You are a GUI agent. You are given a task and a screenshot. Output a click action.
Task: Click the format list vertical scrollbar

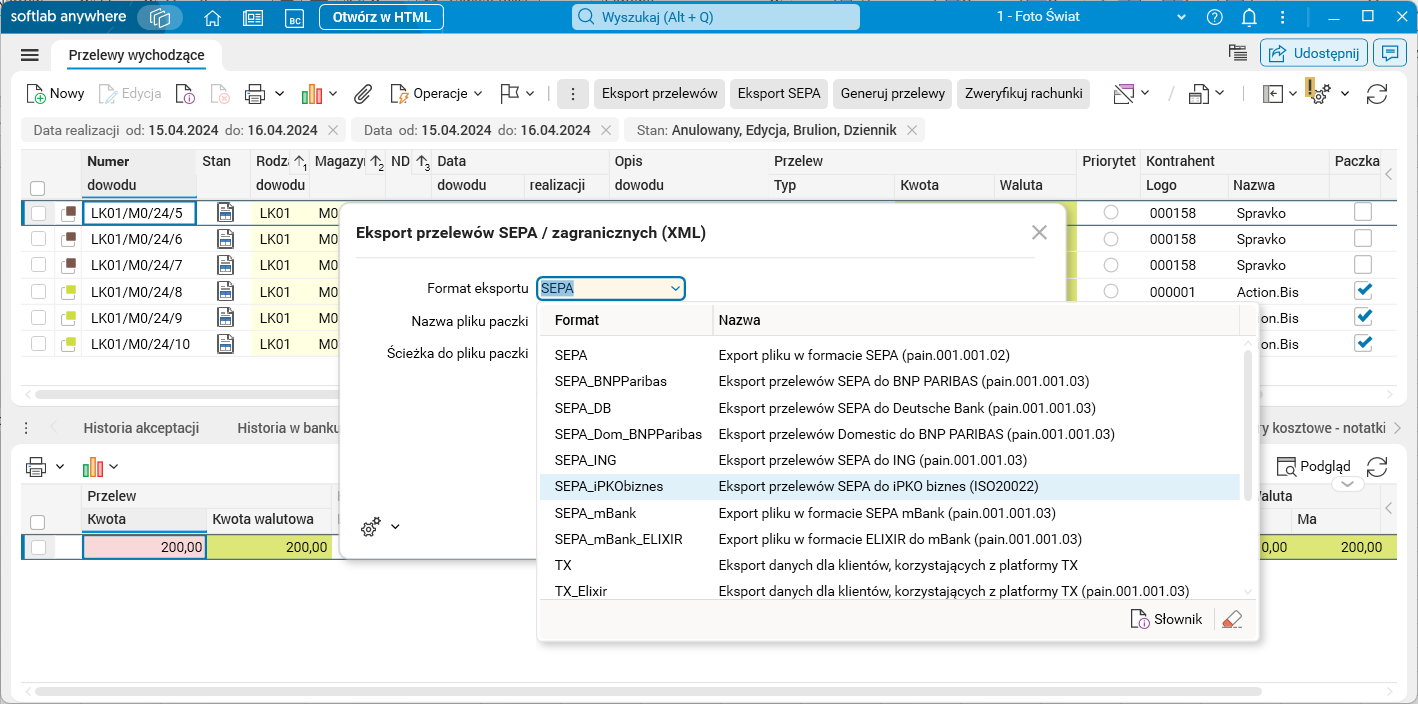1247,420
